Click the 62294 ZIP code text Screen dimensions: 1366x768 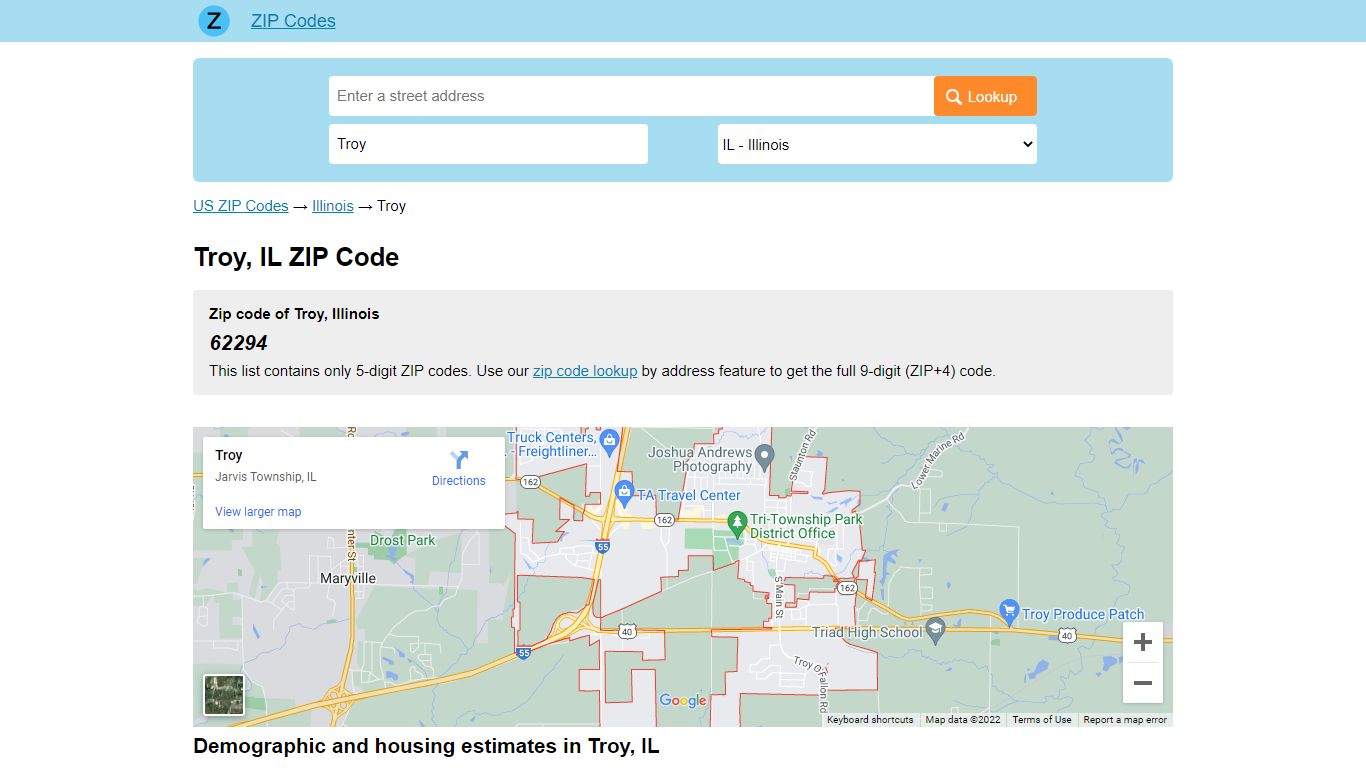(x=239, y=343)
